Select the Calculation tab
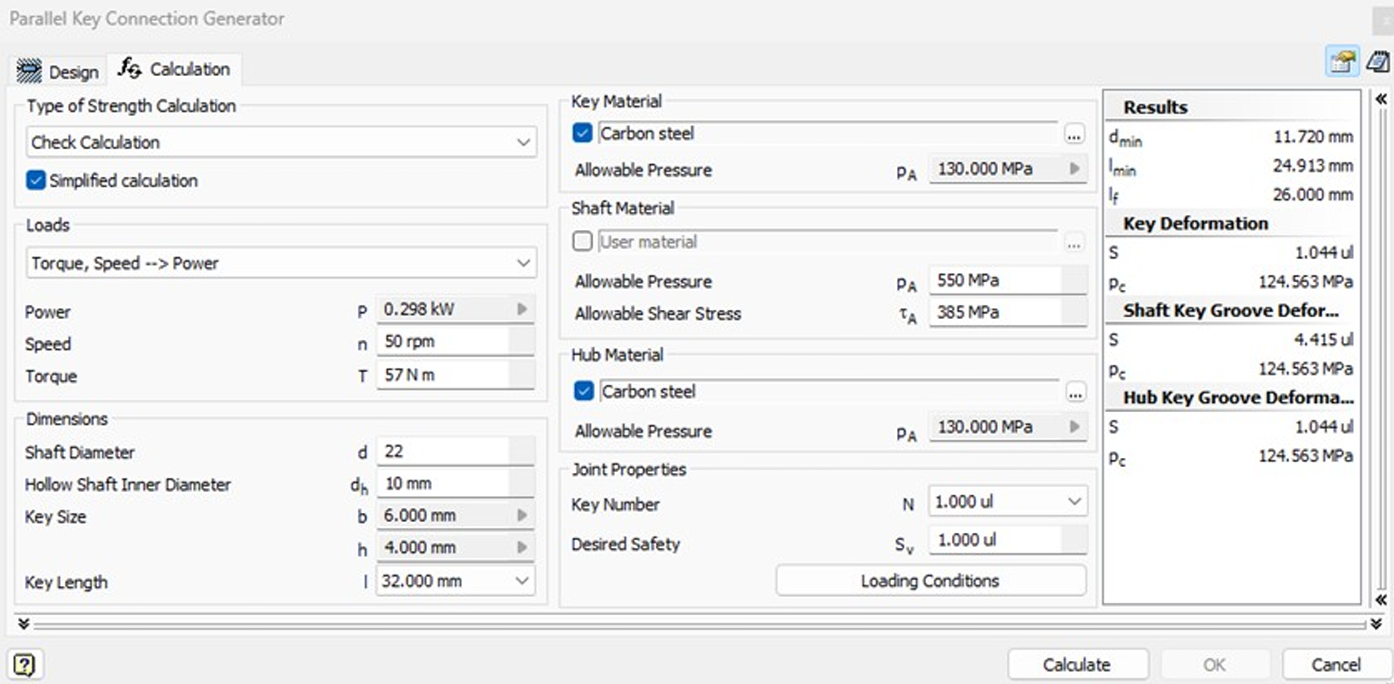Viewport: 1394px width, 684px height. (175, 69)
